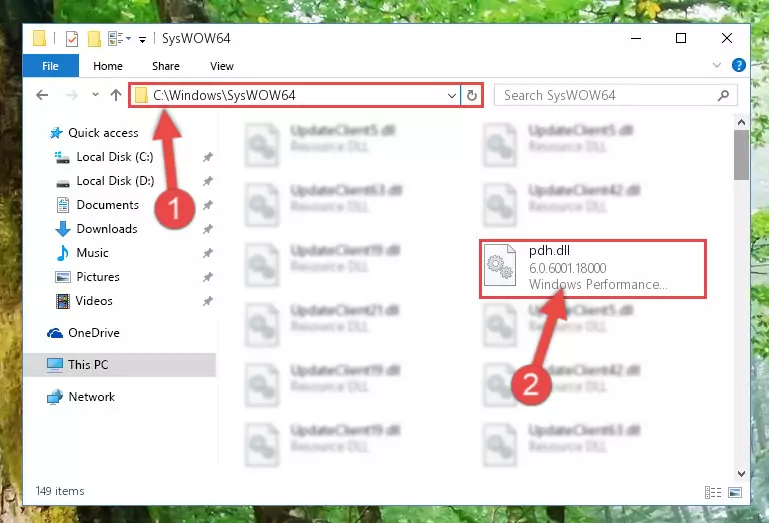
Task: Click the Network icon in sidebar
Action: tap(55, 396)
